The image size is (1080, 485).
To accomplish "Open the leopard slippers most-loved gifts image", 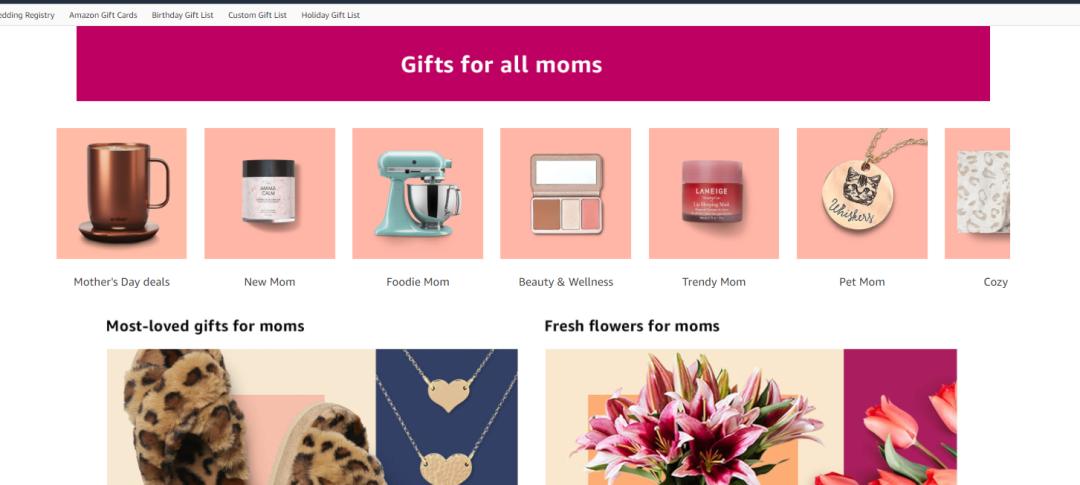I will [241, 417].
